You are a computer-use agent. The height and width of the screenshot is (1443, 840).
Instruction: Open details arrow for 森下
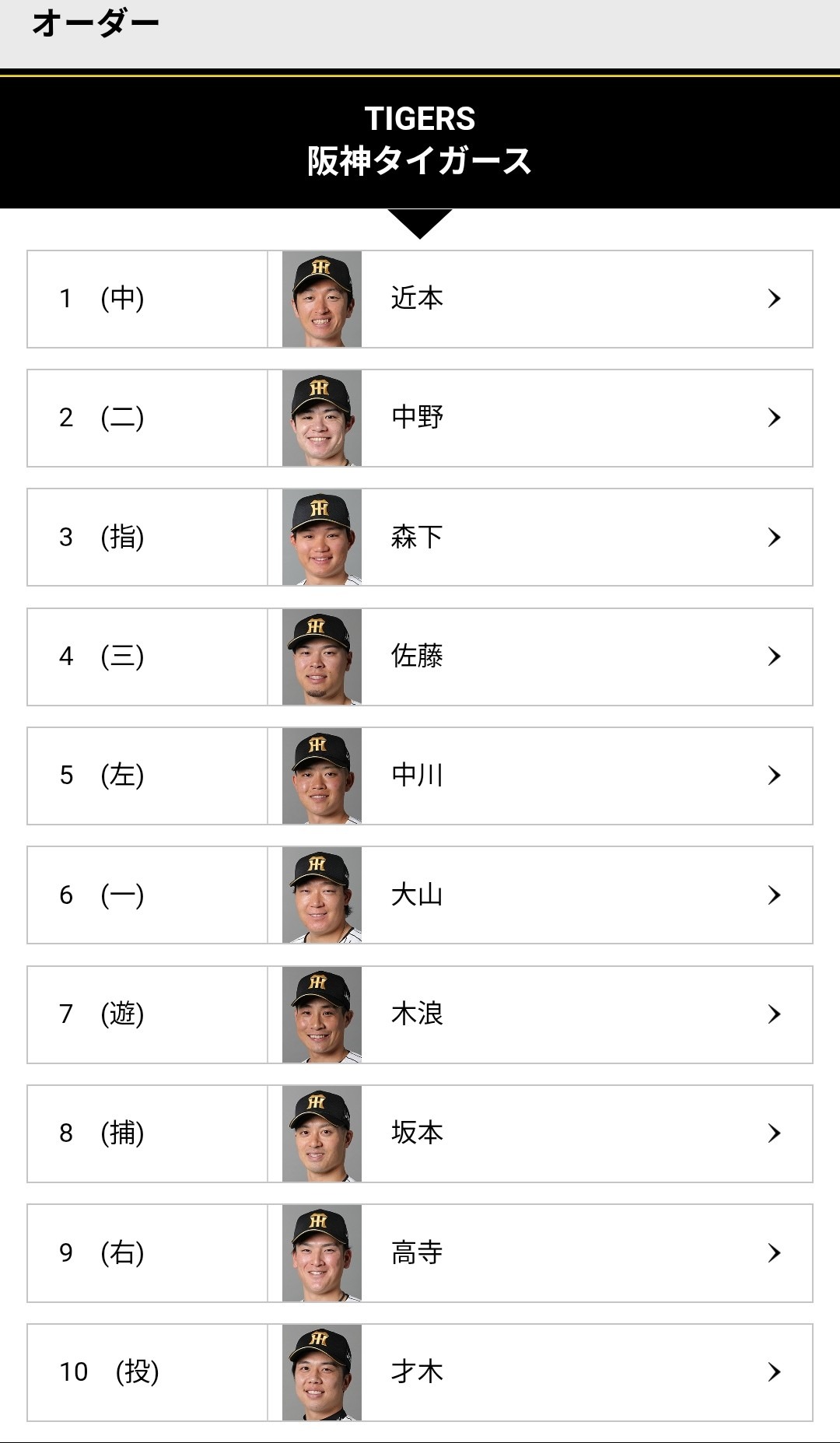[774, 538]
